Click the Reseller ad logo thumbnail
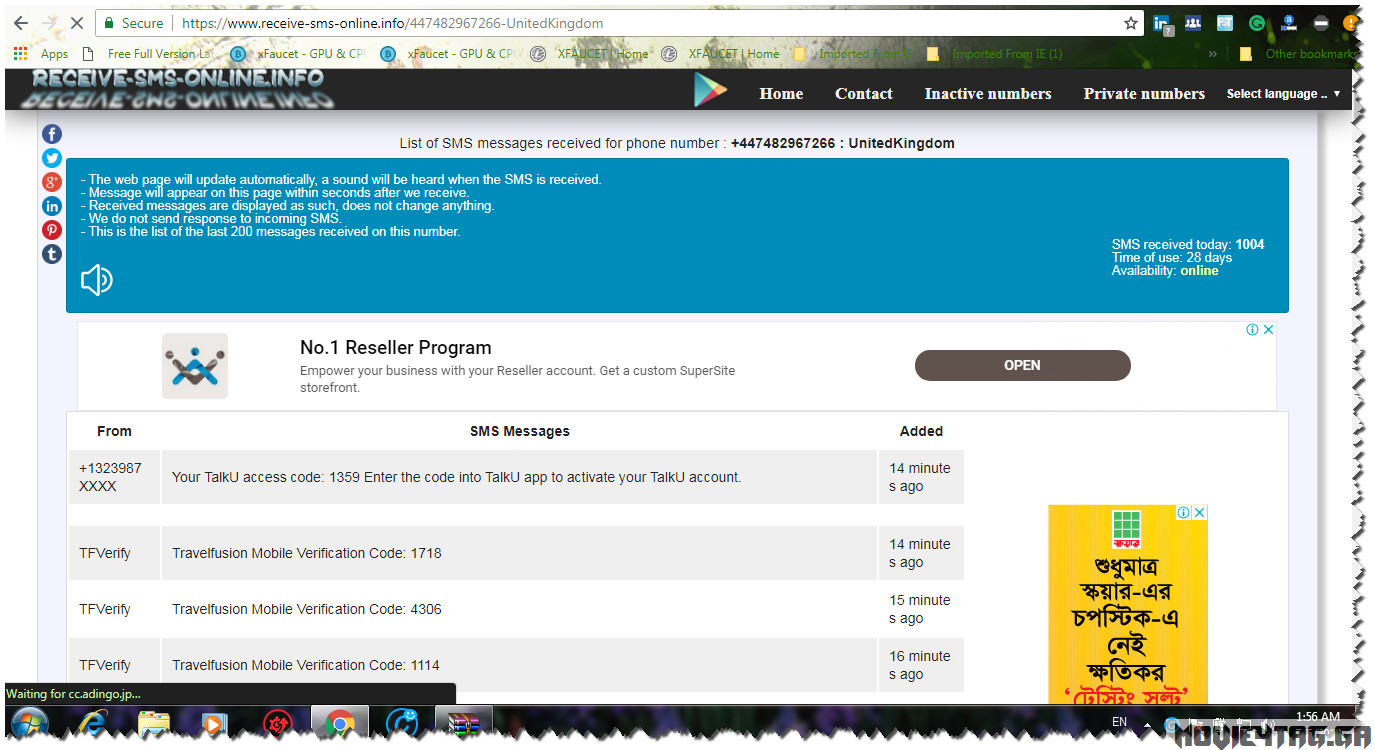1375x750 pixels. (195, 366)
